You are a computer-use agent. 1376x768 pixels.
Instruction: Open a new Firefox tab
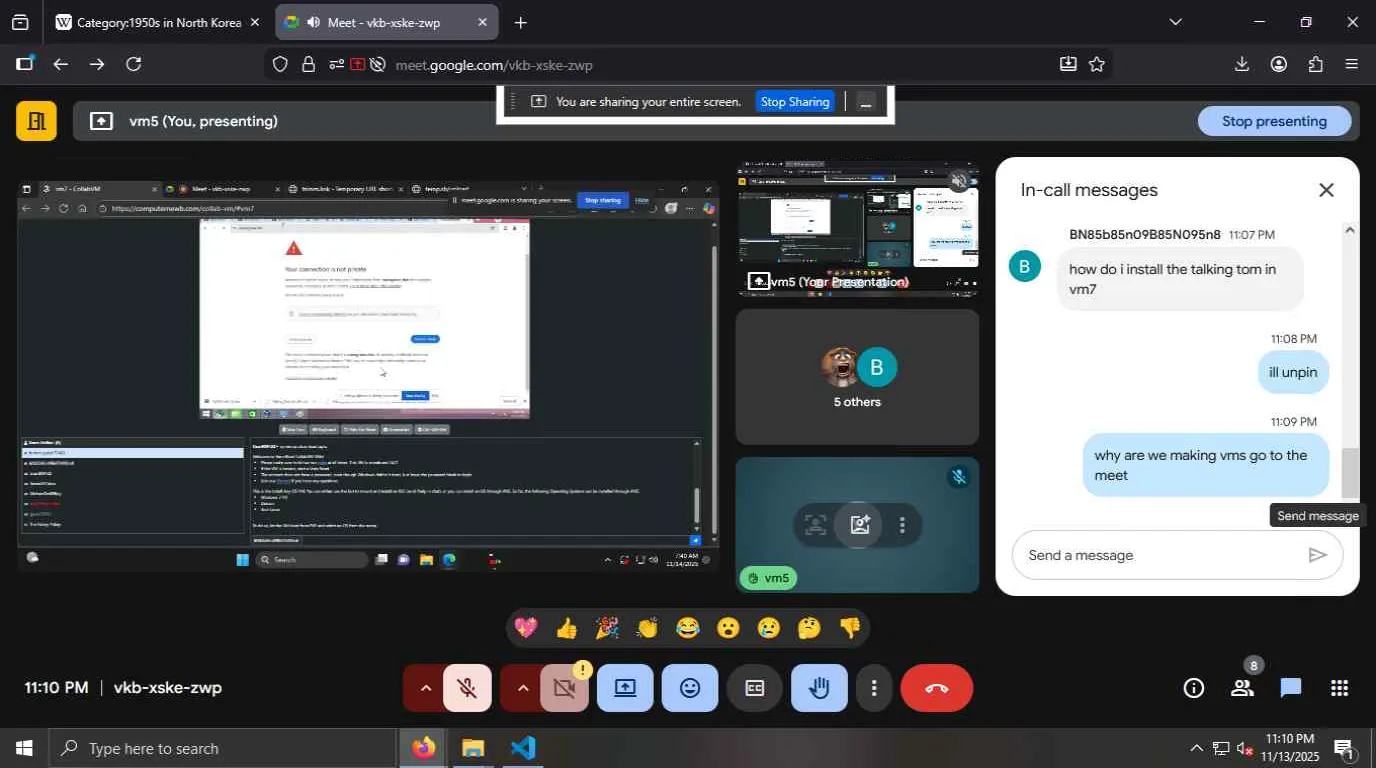click(520, 22)
